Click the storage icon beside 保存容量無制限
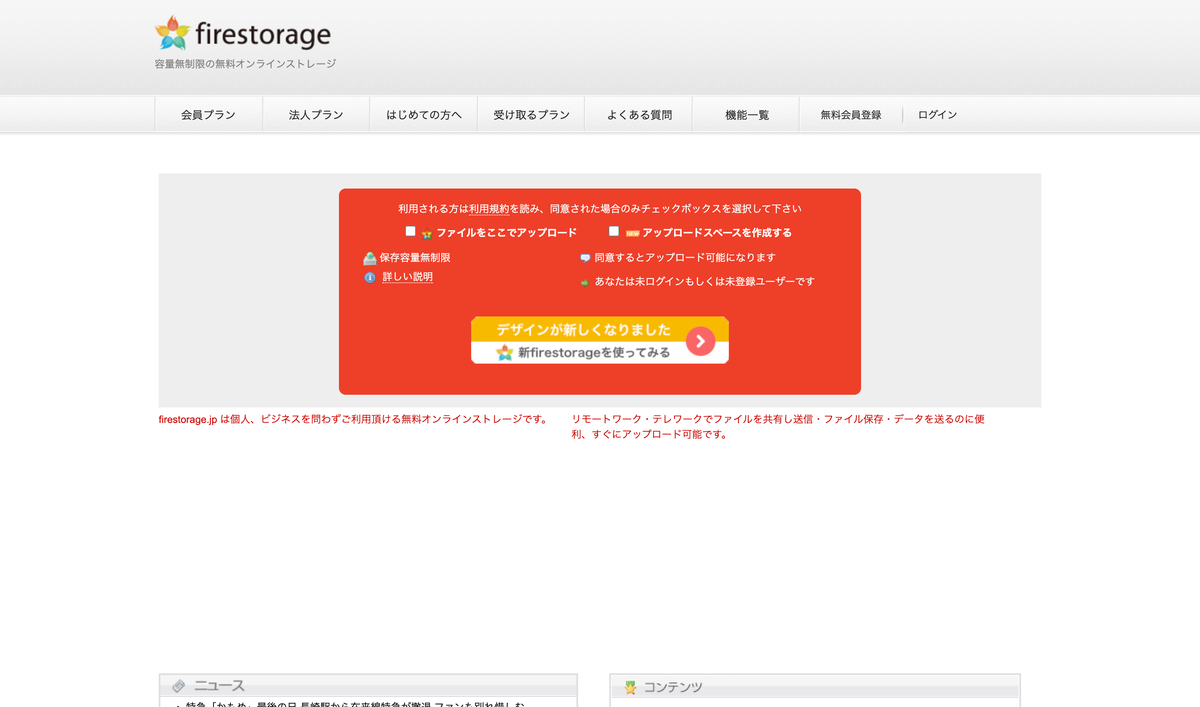The image size is (1200, 707). point(370,258)
